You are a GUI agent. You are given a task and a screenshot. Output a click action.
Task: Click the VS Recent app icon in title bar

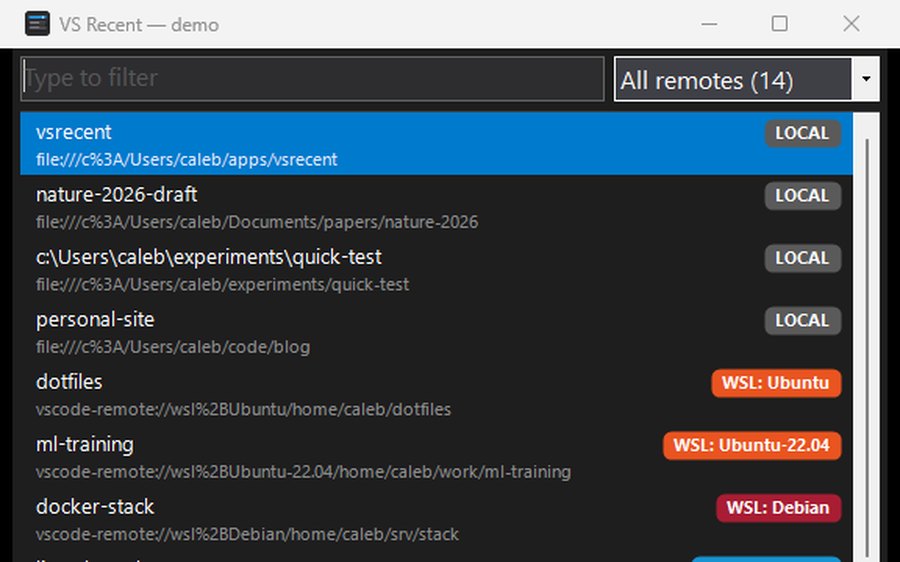click(x=37, y=24)
